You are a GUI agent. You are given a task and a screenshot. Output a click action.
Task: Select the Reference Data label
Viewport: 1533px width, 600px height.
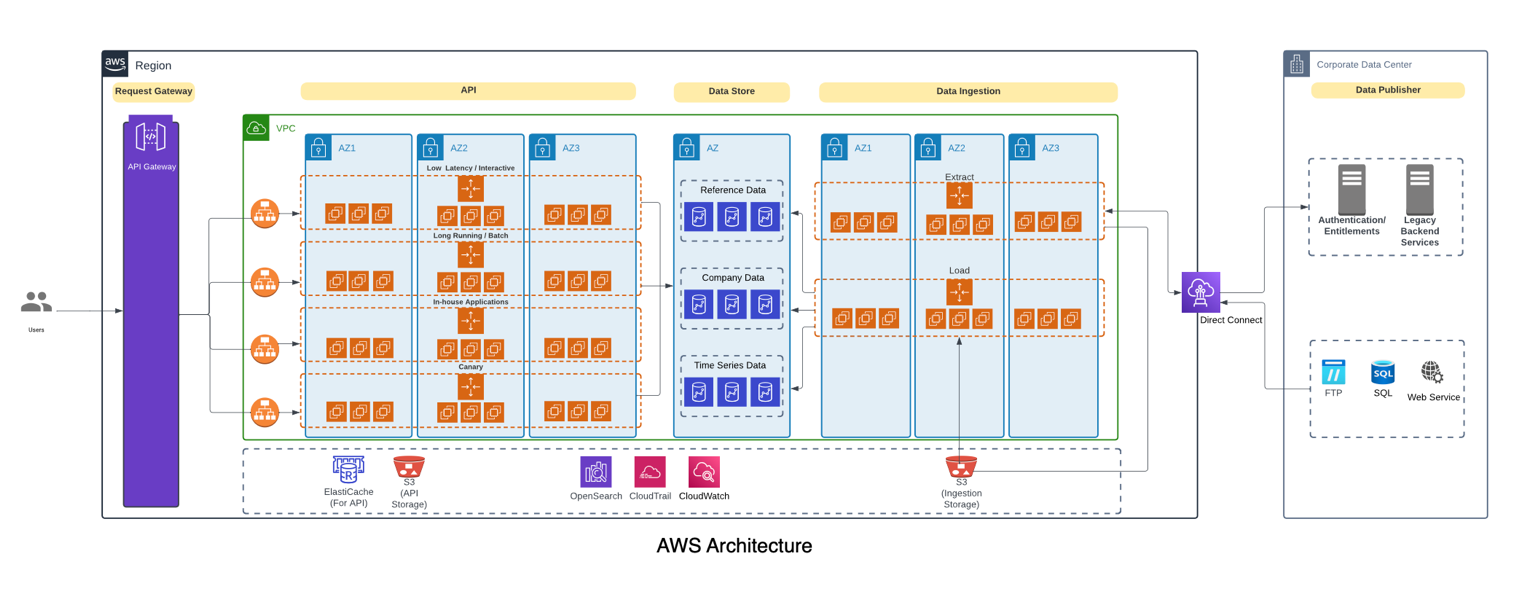733,190
